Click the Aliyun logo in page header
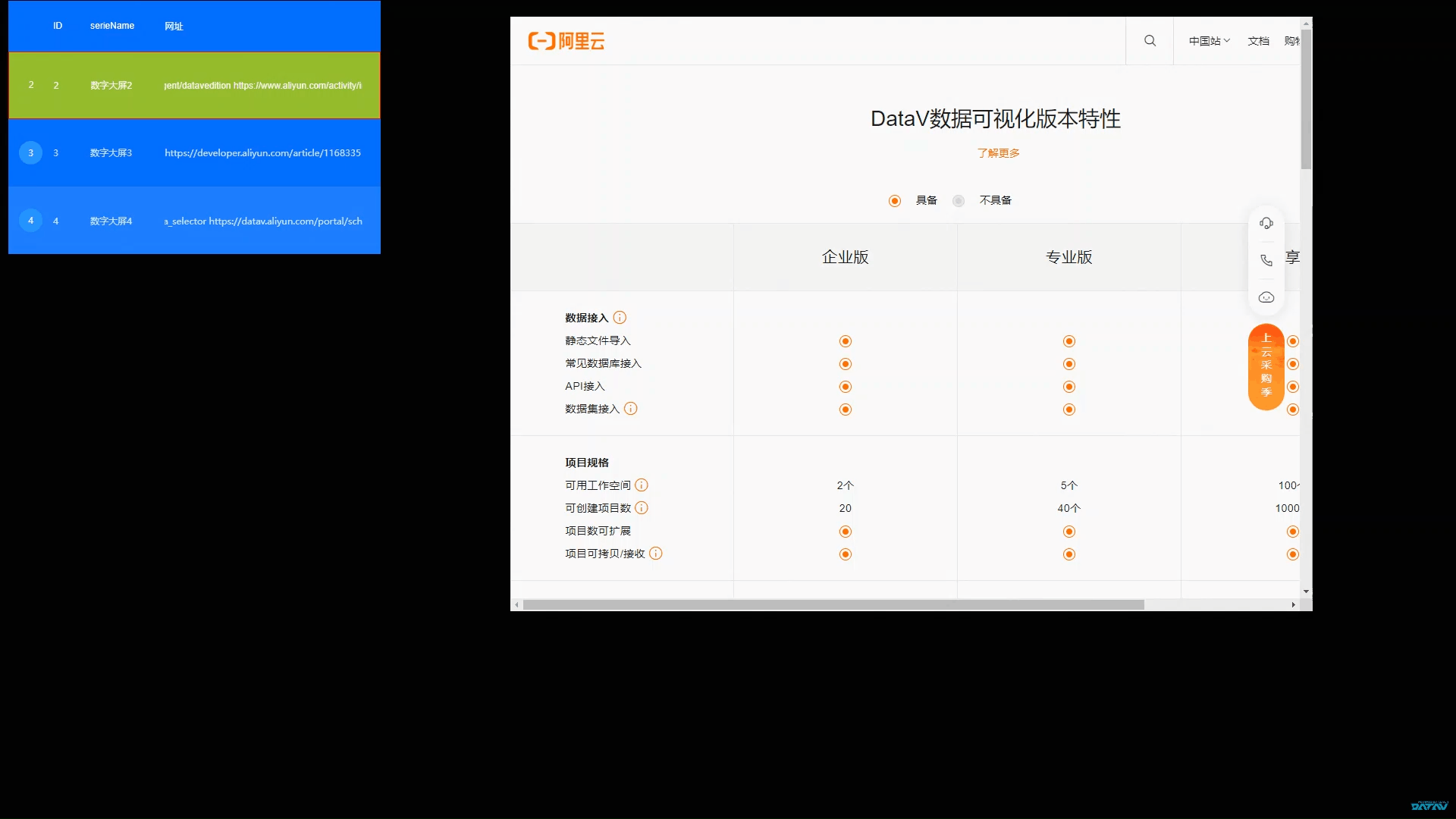The image size is (1456, 819). coord(566,41)
